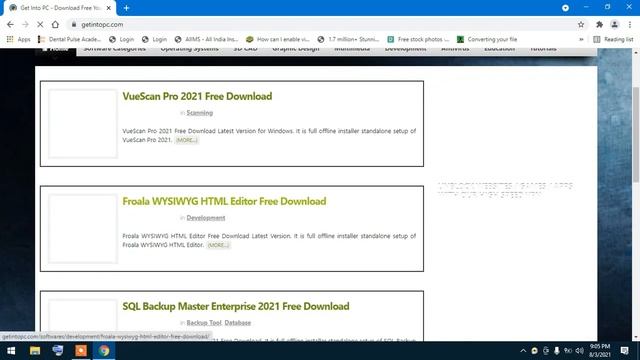This screenshot has width=640, height=360.
Task: Click the VueScan Pro post thumbnail
Action: tap(83, 124)
